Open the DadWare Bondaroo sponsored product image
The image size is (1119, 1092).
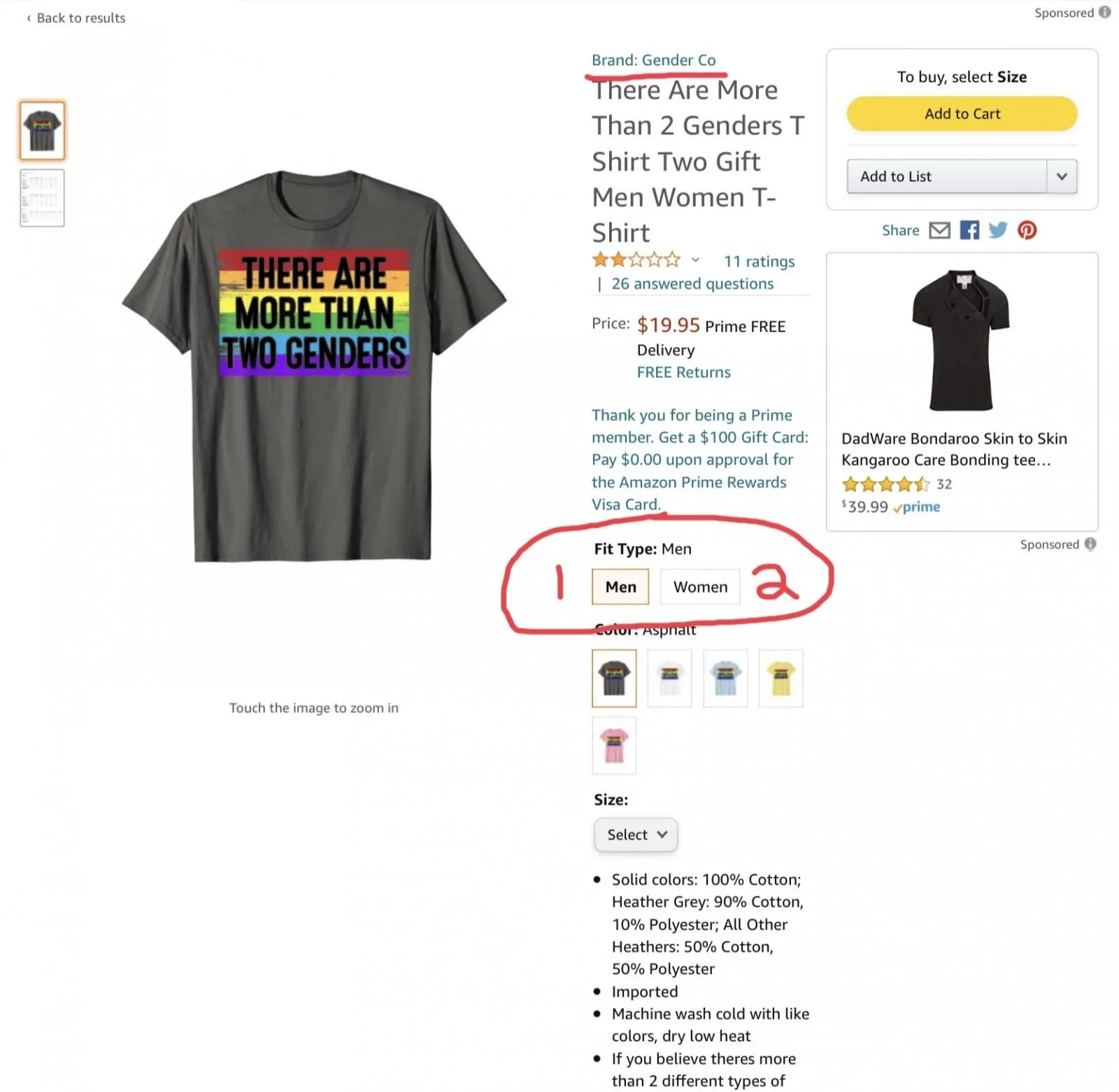coord(961,340)
